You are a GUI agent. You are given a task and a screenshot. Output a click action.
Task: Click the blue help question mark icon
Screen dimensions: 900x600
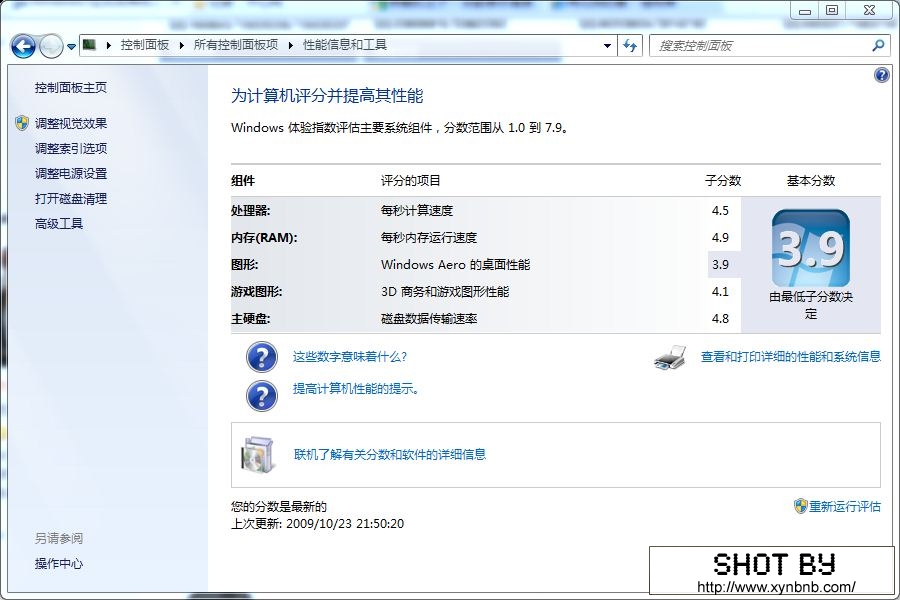[881, 75]
